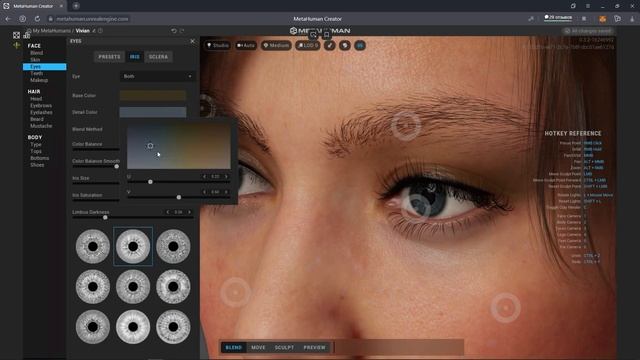640x360 pixels.
Task: Select the middle iris thumbnail in second row
Action: [x=133, y=287]
